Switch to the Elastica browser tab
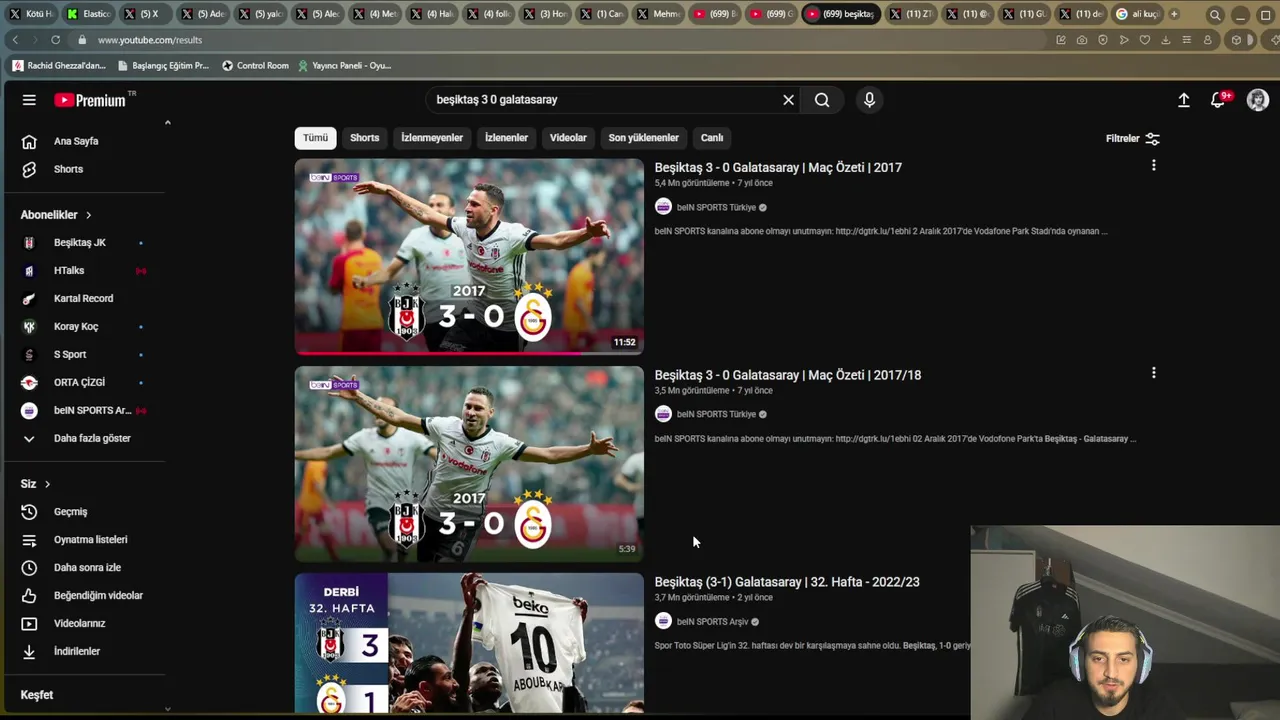The image size is (1280, 720). click(89, 14)
